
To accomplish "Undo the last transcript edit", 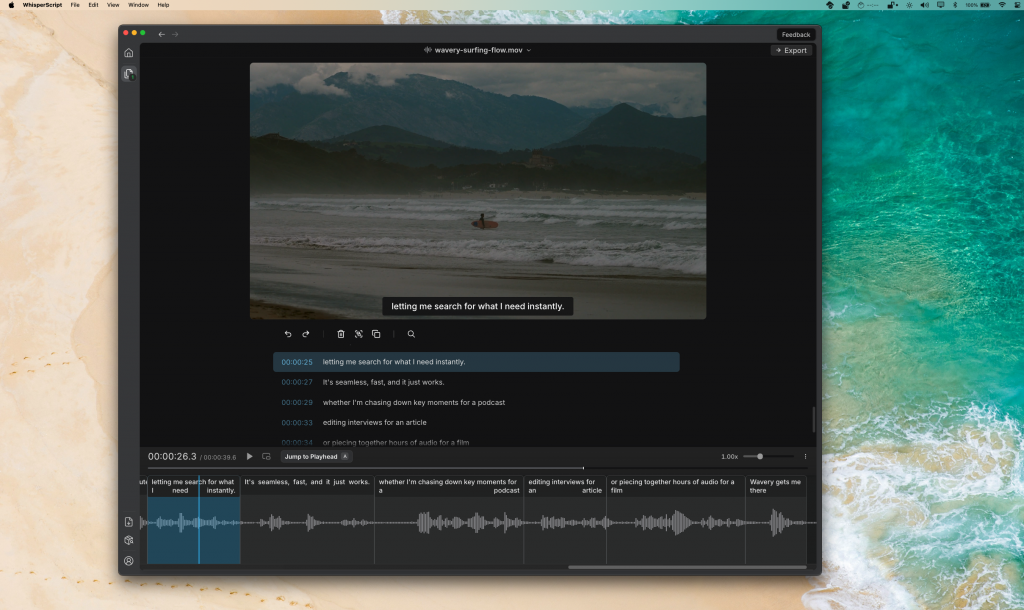I will pyautogui.click(x=288, y=334).
